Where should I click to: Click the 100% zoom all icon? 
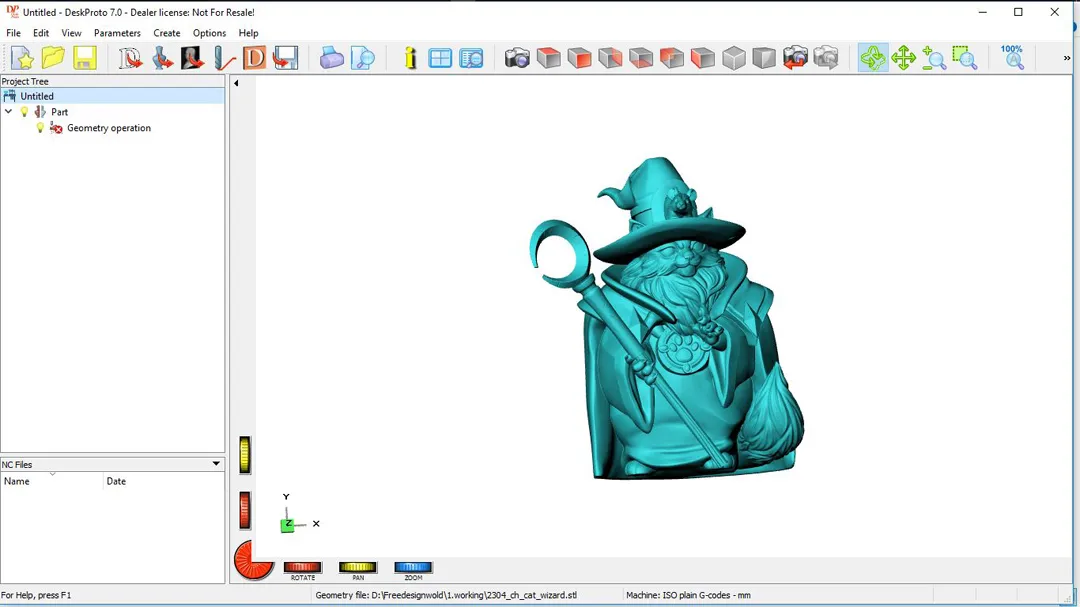1012,58
